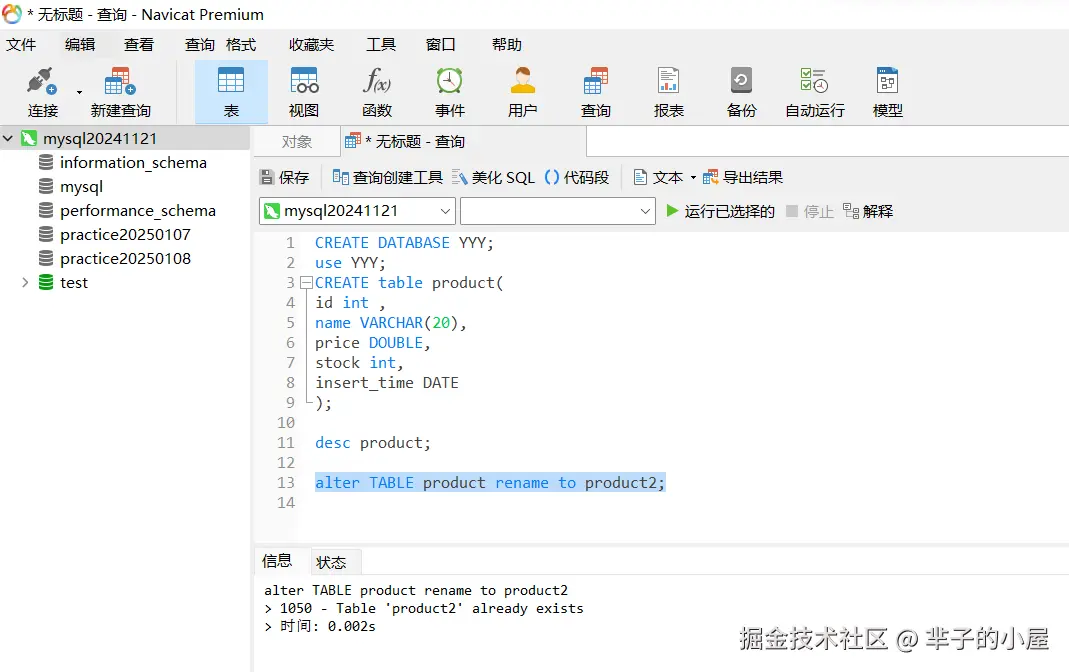
Task: Open the 事件 events toolbar icon
Action: tap(450, 92)
